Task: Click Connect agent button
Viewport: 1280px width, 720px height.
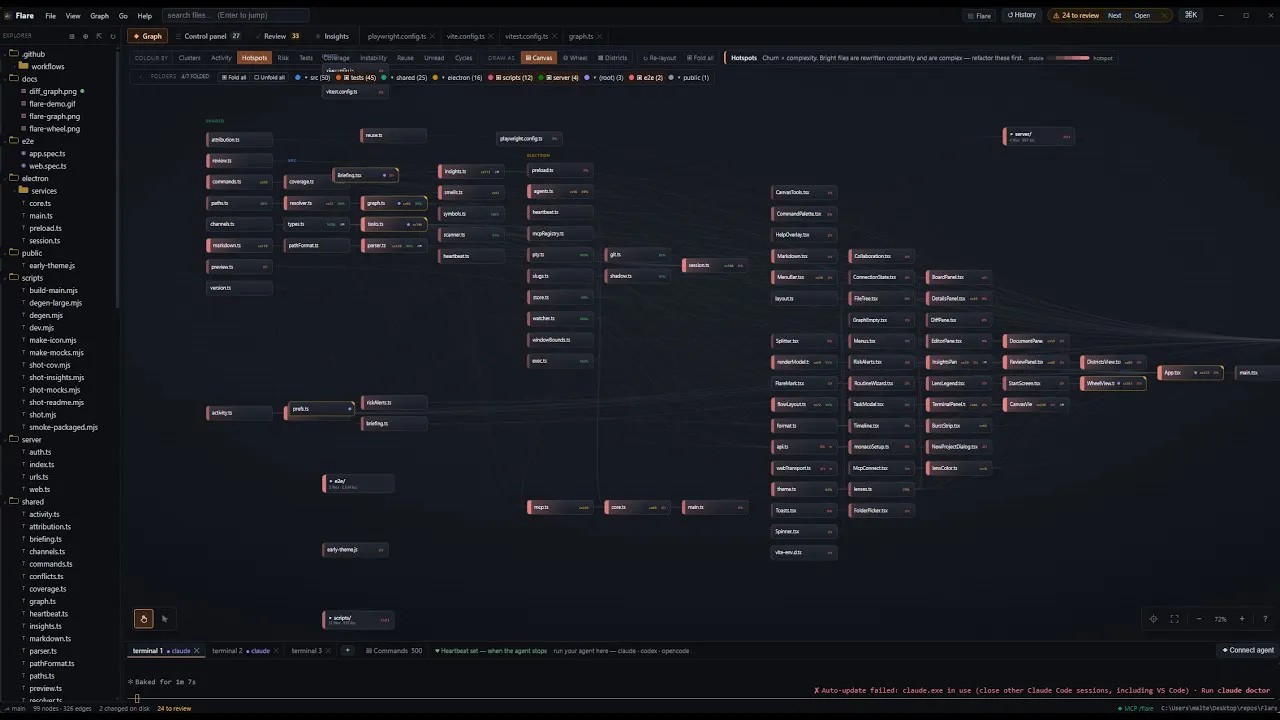Action: tap(1247, 650)
